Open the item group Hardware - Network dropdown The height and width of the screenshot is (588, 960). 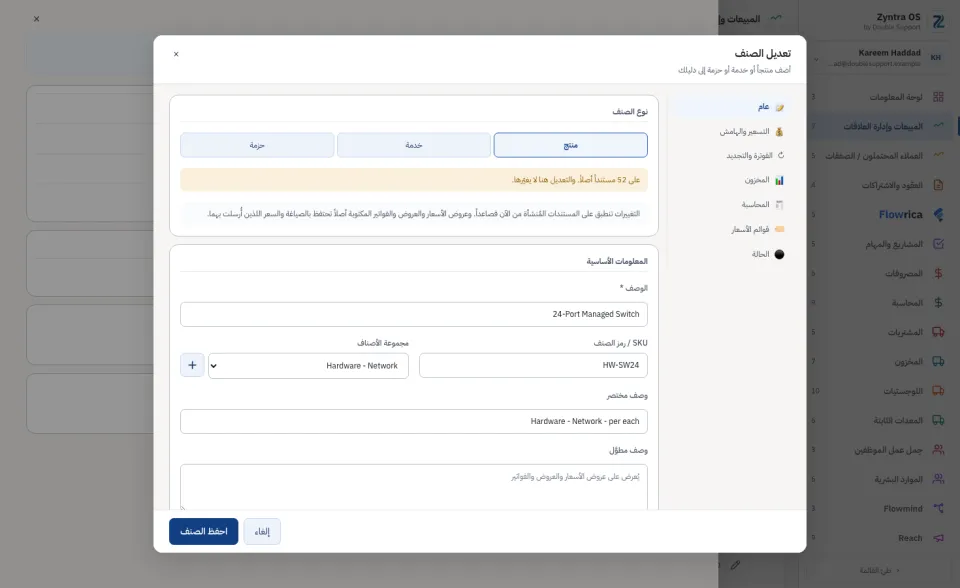point(309,366)
